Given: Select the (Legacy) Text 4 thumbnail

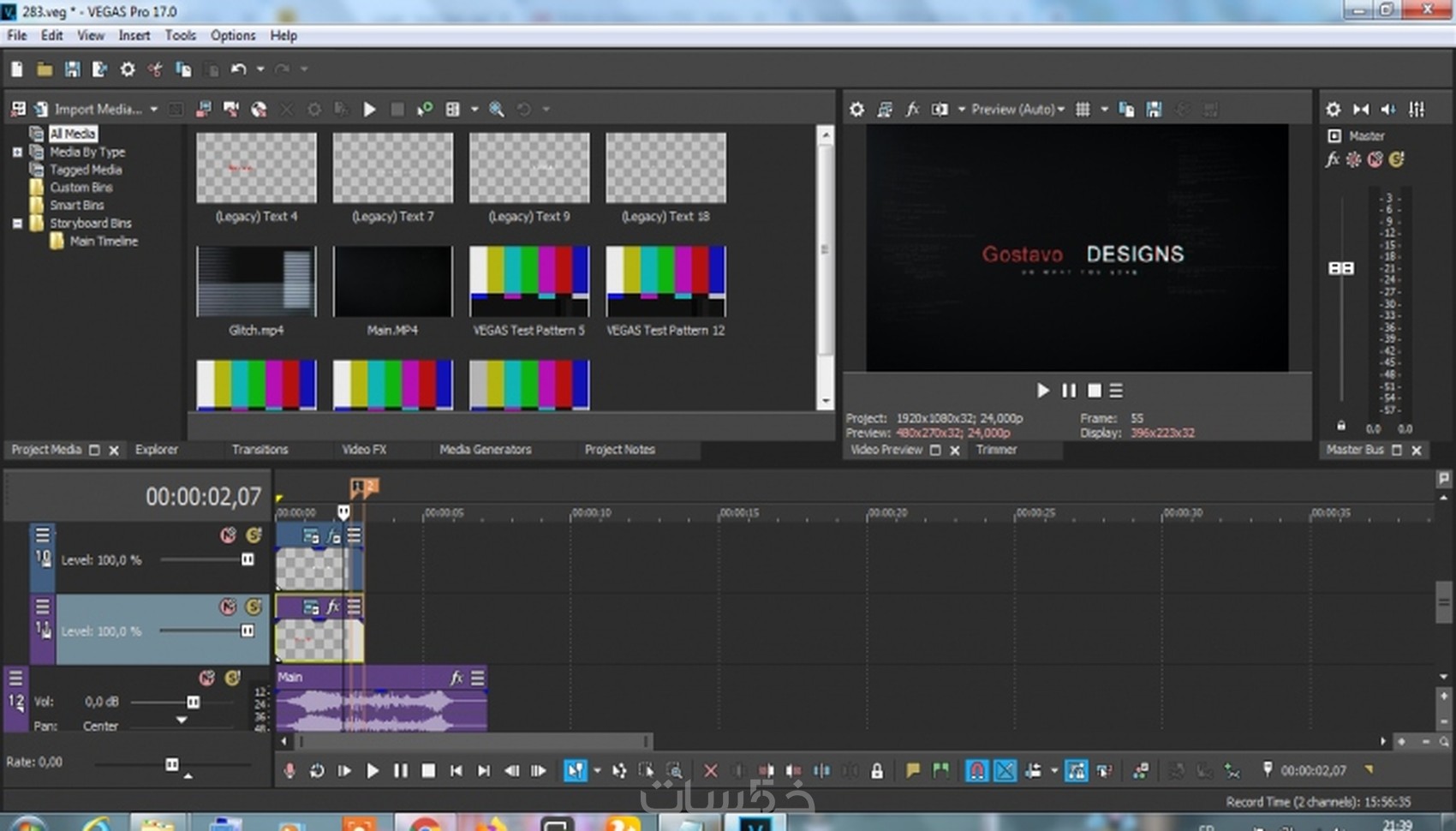Looking at the screenshot, I should click(256, 167).
